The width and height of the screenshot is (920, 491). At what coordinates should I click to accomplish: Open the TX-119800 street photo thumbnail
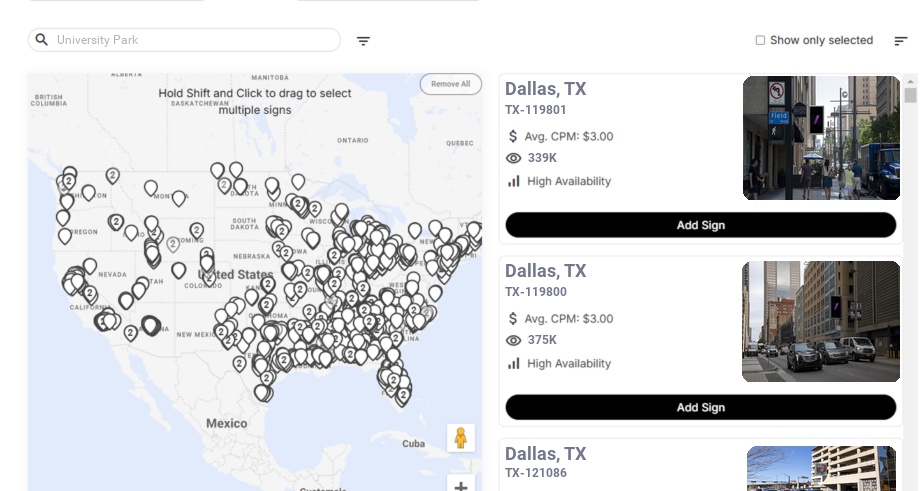[x=821, y=321]
